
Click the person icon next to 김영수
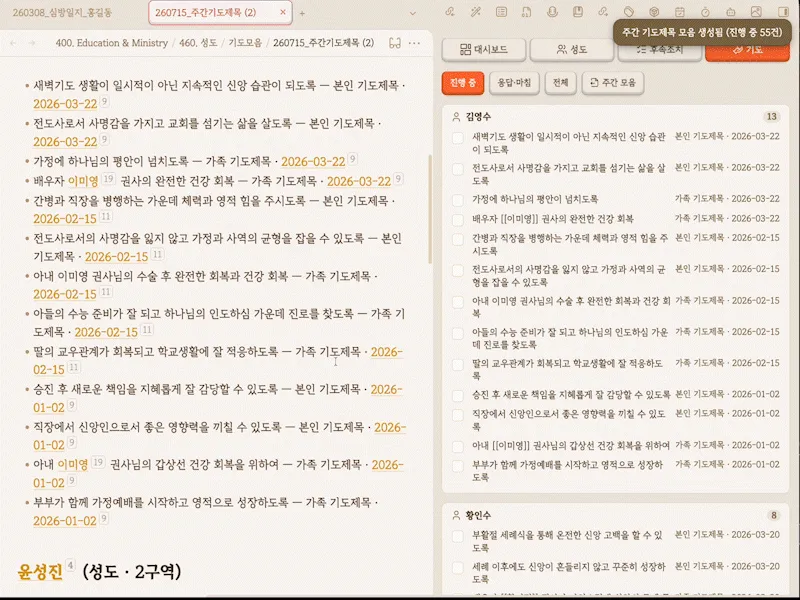(456, 117)
